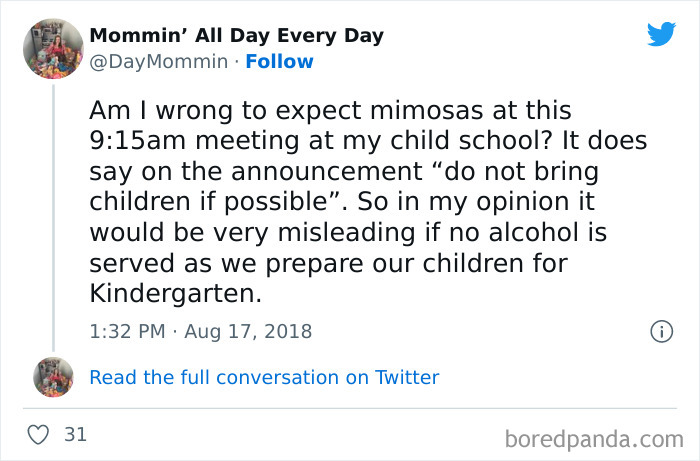Screen dimensions: 700x461
Task: Like the tweet with the heart icon
Action: (40, 435)
